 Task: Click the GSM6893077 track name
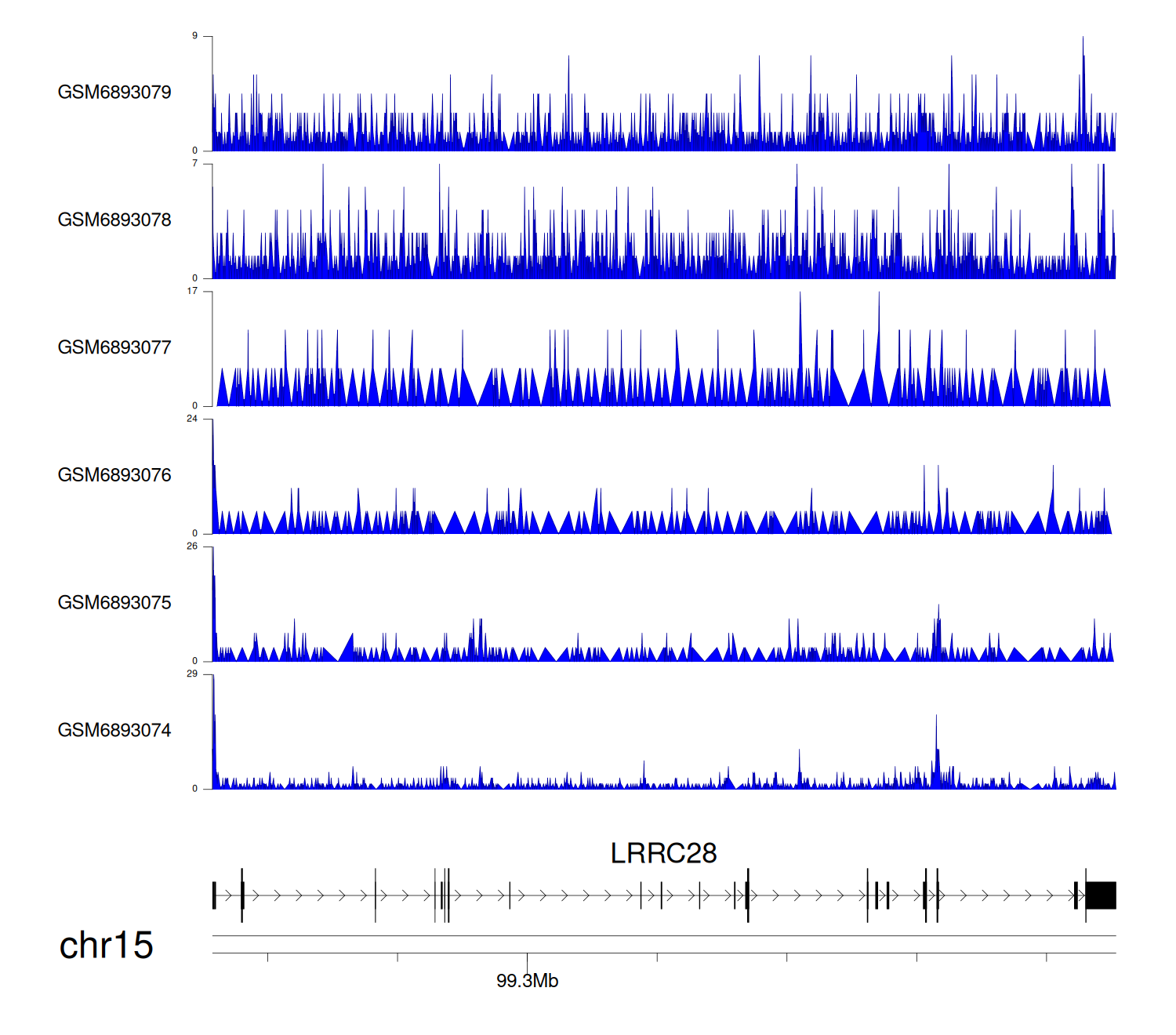point(114,348)
